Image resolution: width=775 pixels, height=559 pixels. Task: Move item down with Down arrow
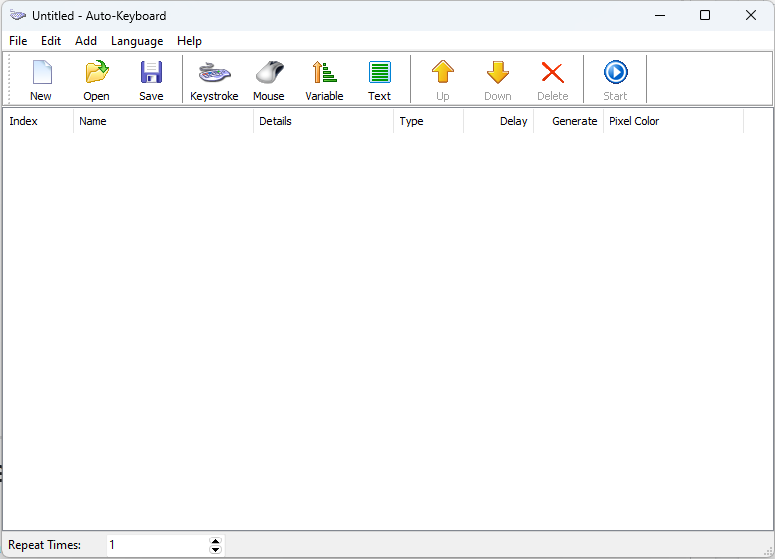tap(497, 80)
